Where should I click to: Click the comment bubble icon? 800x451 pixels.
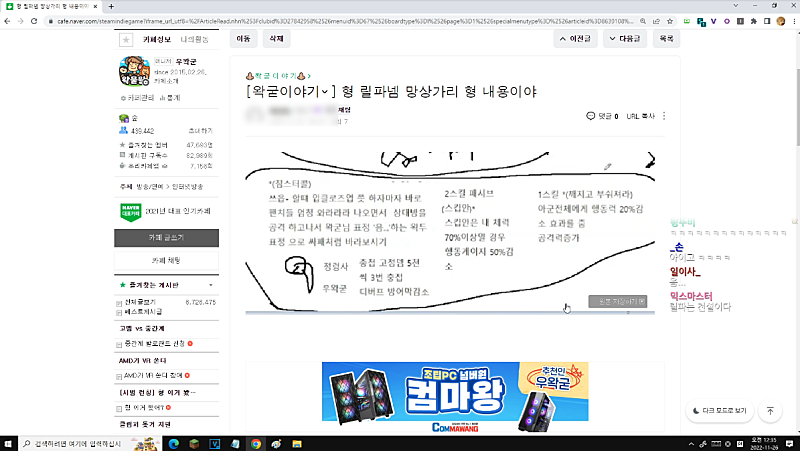point(590,116)
